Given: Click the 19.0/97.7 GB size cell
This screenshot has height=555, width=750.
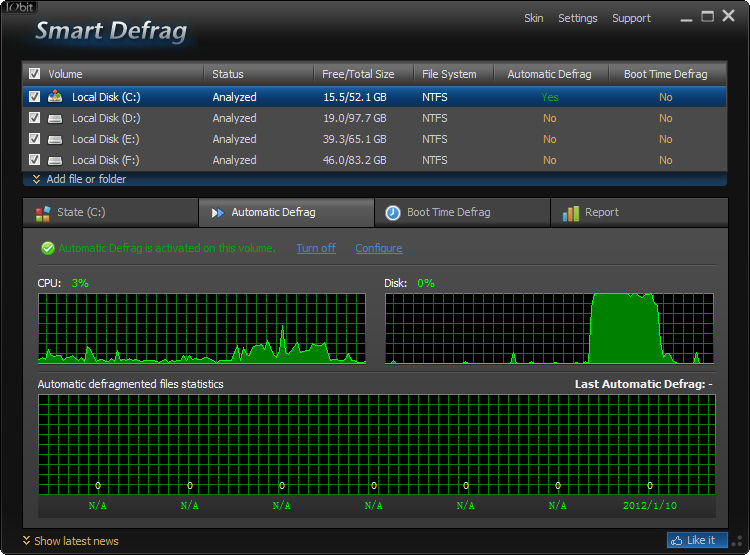Looking at the screenshot, I should pos(354,118).
